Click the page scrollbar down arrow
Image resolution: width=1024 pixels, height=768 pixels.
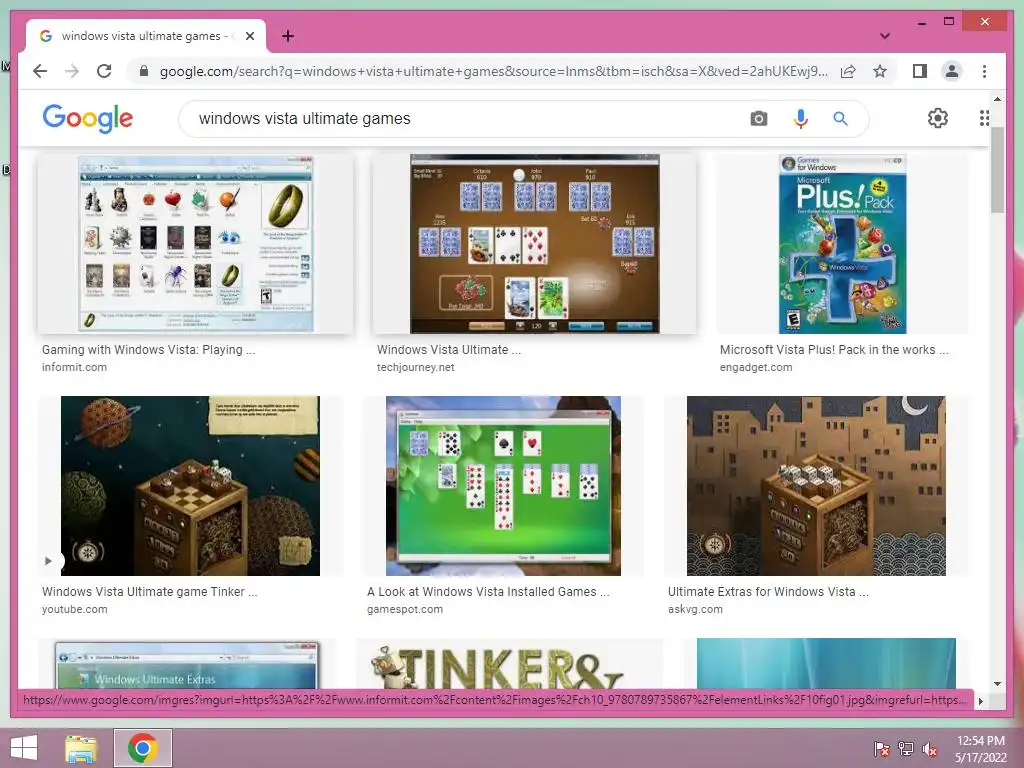click(x=997, y=684)
